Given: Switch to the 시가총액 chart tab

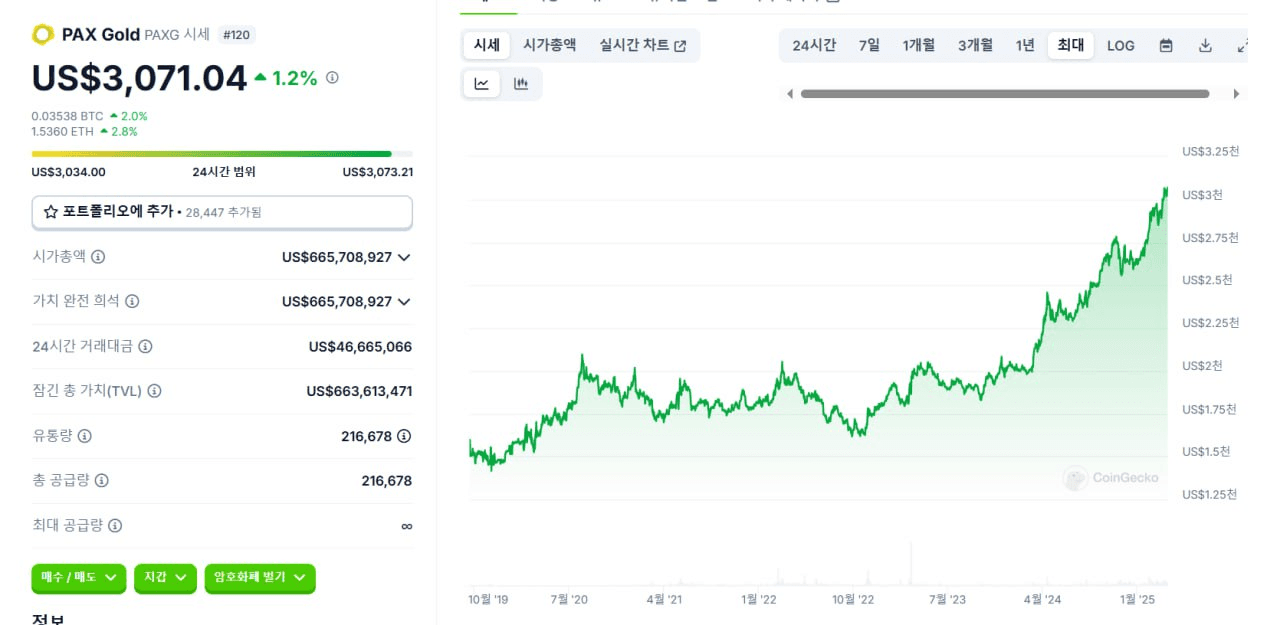Looking at the screenshot, I should tap(549, 45).
